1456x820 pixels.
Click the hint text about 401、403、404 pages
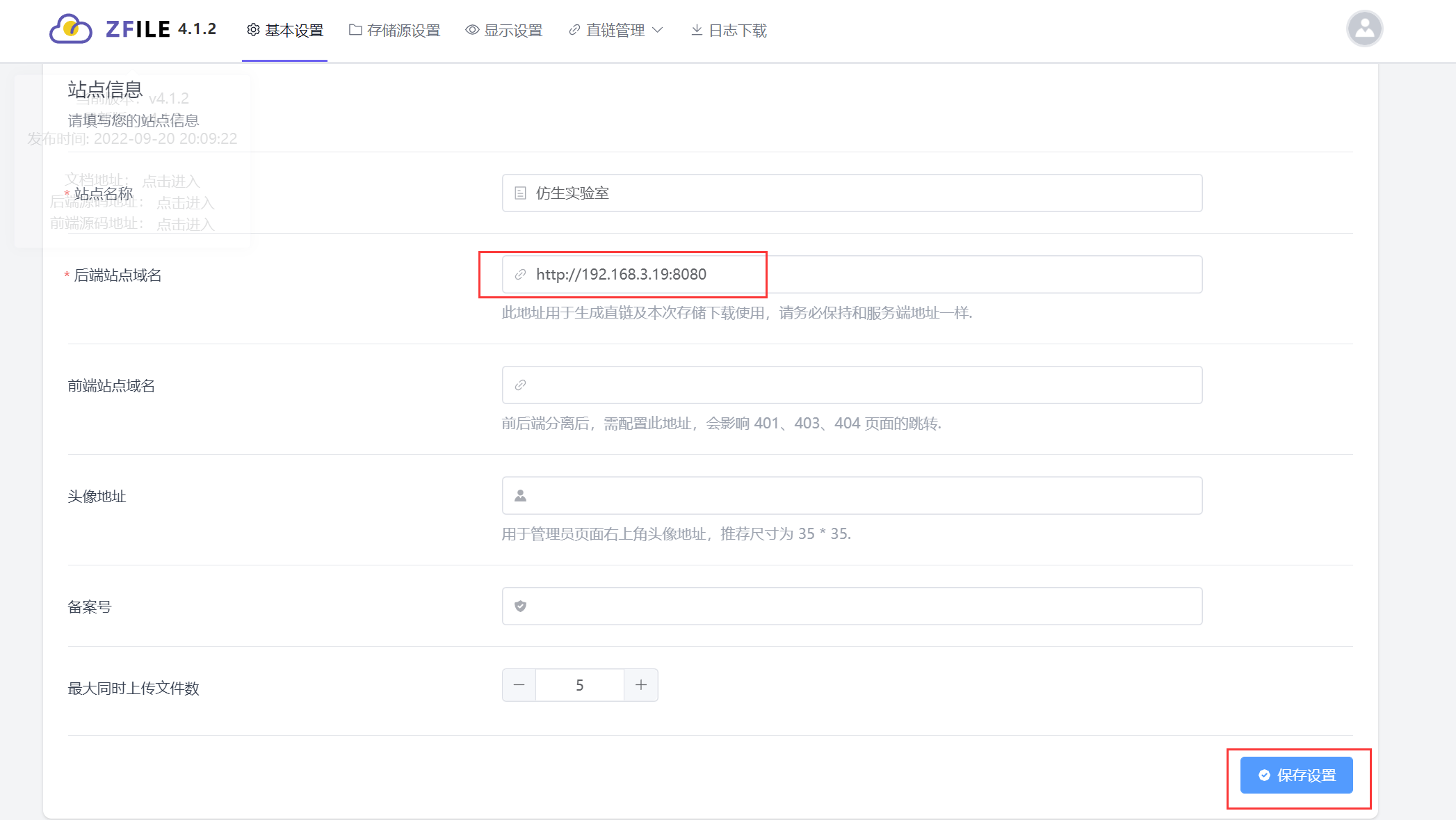pyautogui.click(x=722, y=424)
